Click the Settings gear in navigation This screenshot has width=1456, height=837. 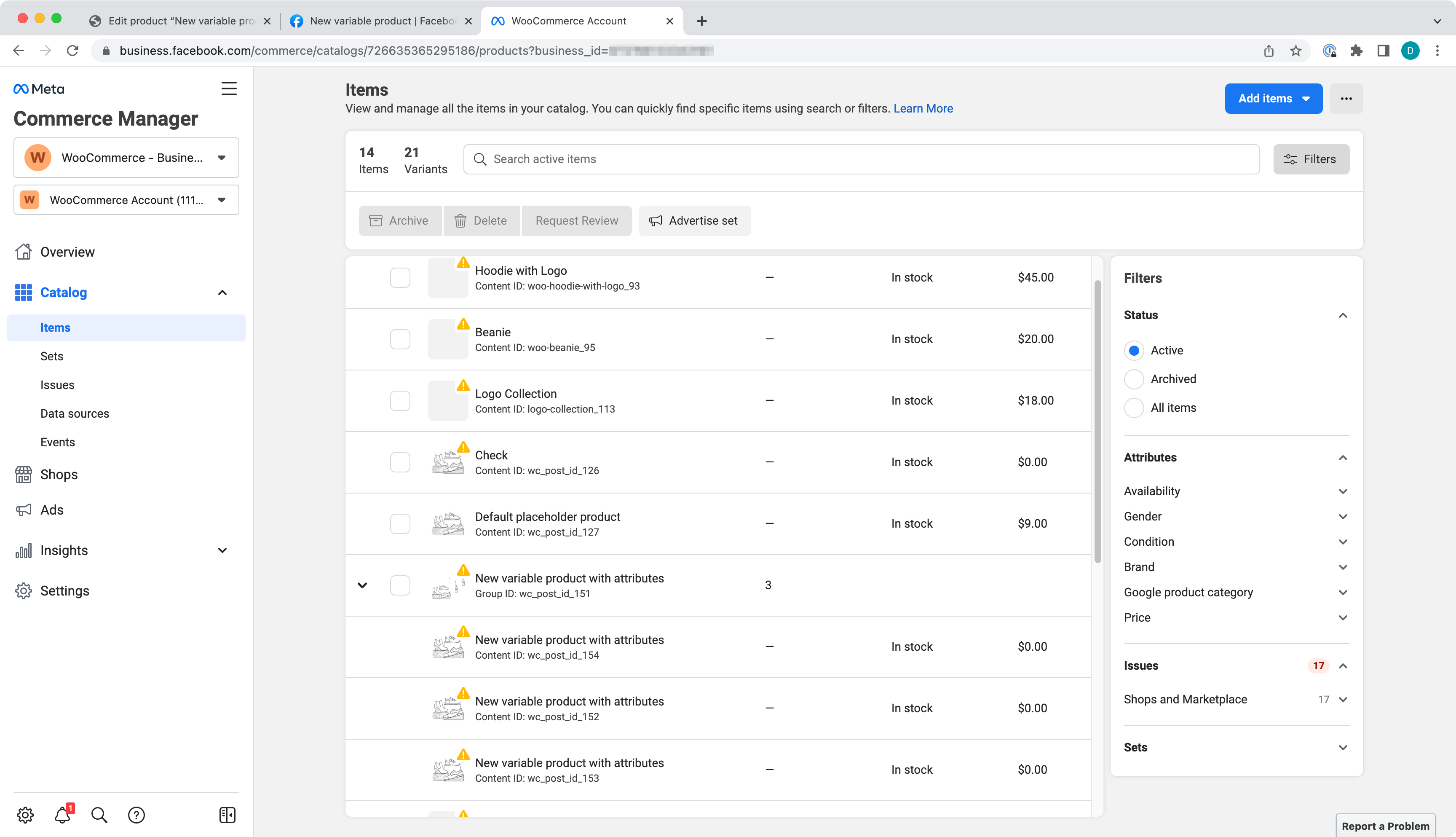pyautogui.click(x=24, y=591)
